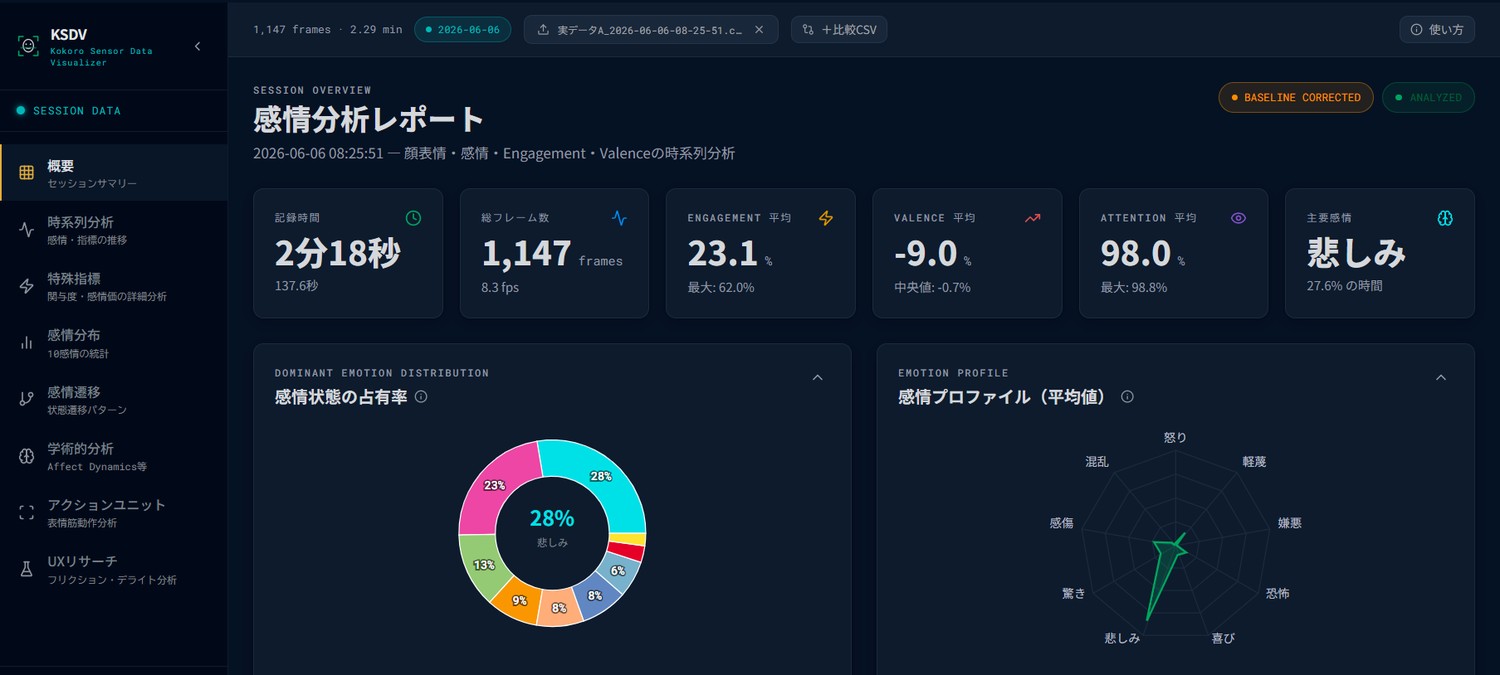The width and height of the screenshot is (1500, 675).
Task: Click the brain icon on 主要感情 card
Action: coord(1445,217)
